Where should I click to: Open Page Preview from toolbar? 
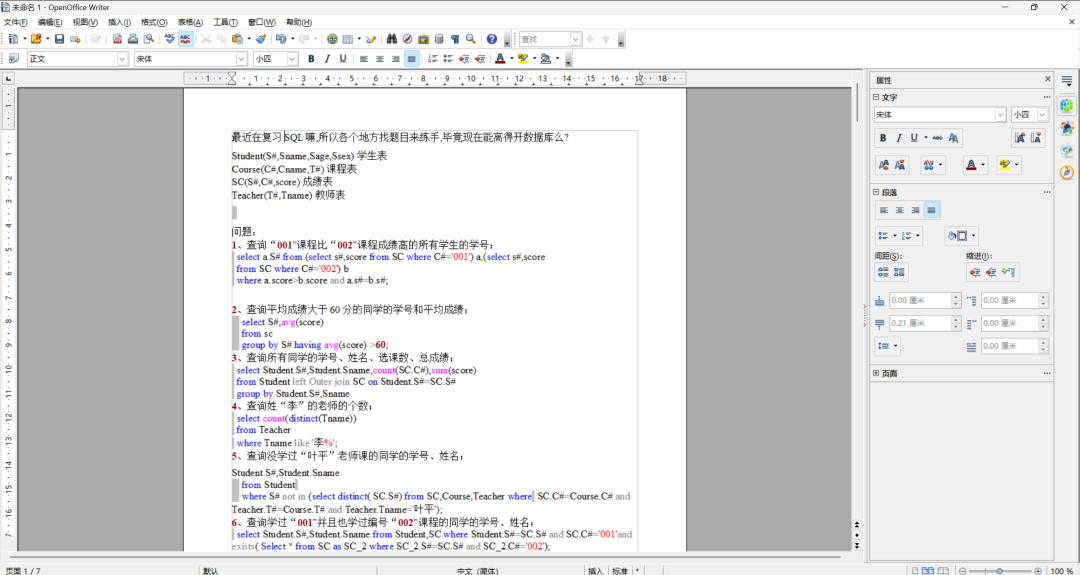pyautogui.click(x=147, y=39)
